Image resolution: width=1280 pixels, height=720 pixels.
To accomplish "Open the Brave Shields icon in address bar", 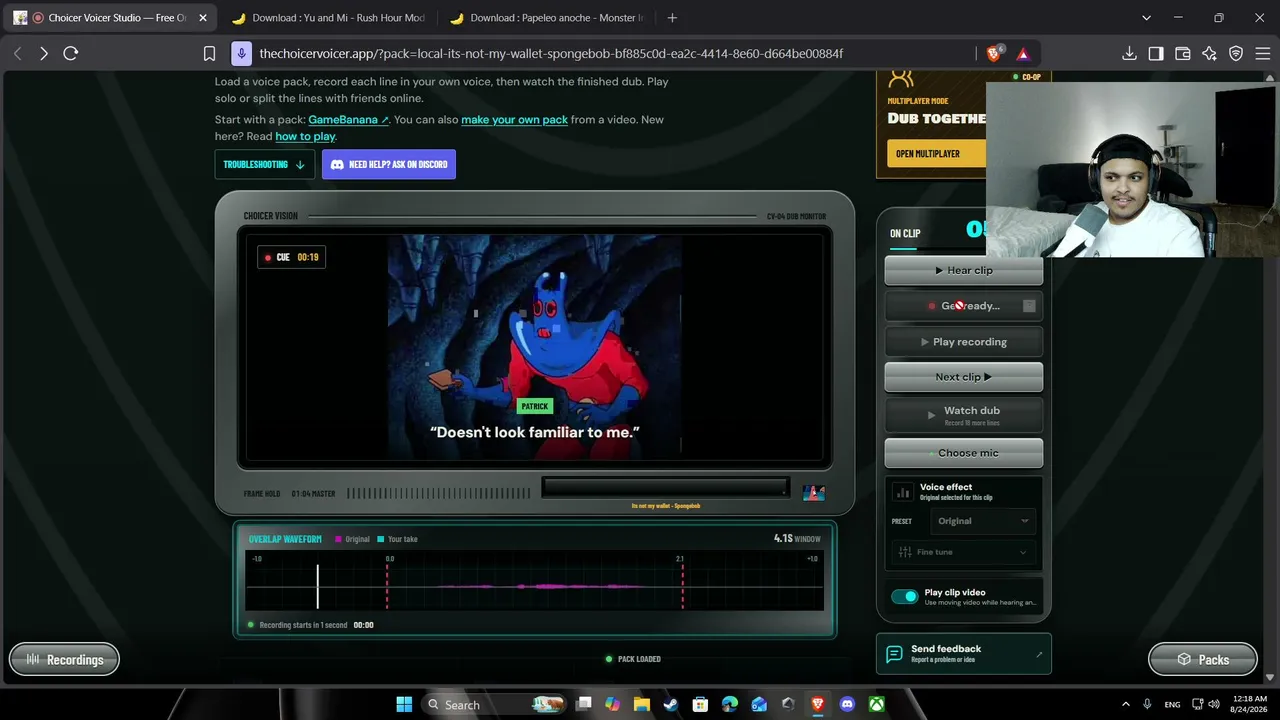I will 995,53.
